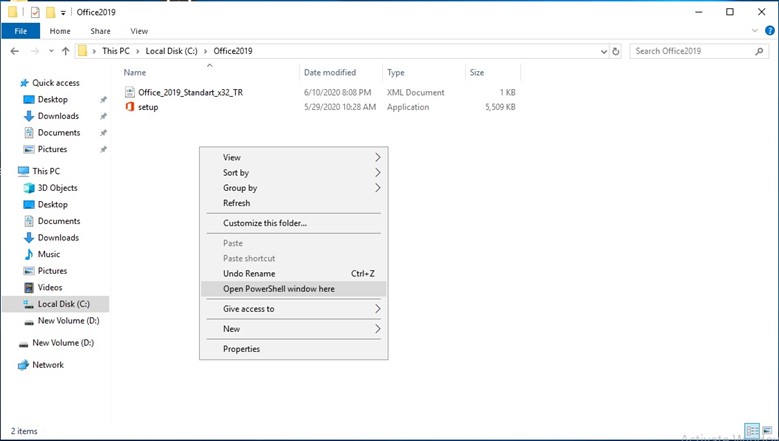Open the Group by submenu
The width and height of the screenshot is (779, 441).
294,188
